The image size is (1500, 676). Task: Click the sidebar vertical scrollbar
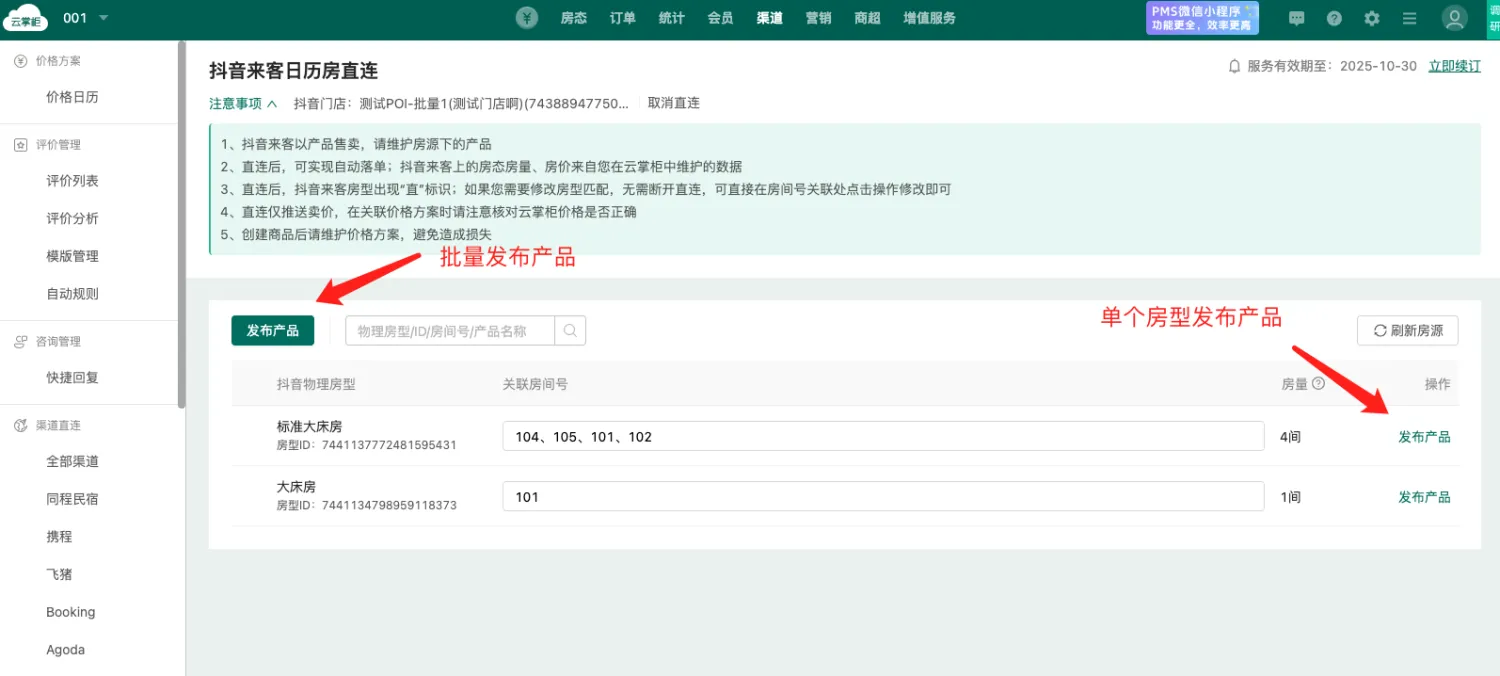click(181, 225)
